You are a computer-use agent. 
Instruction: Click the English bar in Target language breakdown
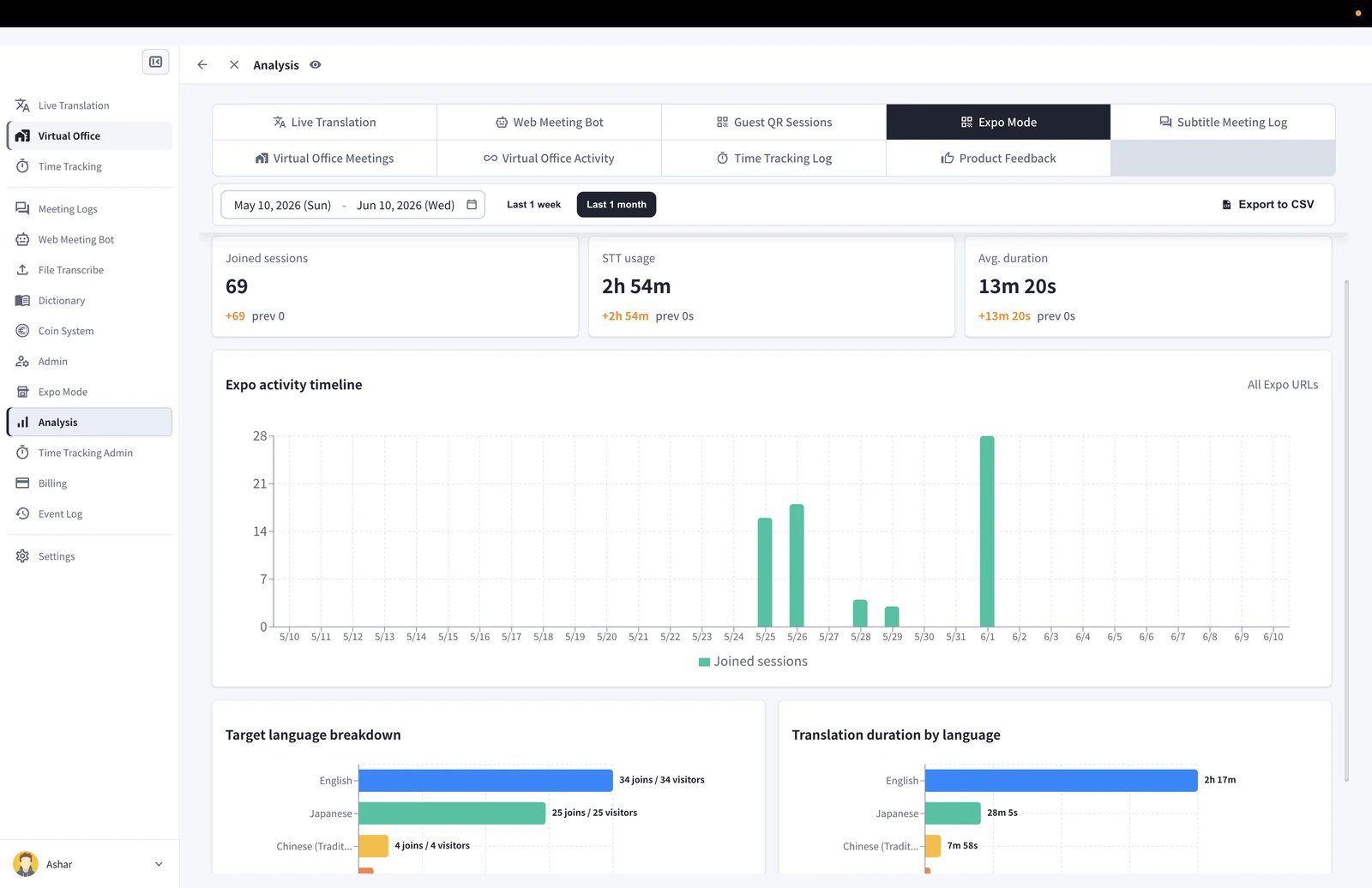(x=485, y=780)
